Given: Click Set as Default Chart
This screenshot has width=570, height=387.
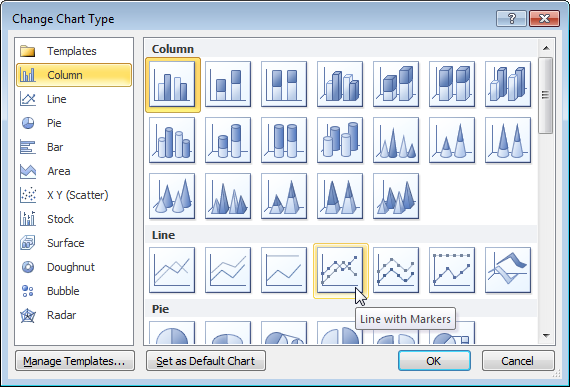Looking at the screenshot, I should (206, 361).
